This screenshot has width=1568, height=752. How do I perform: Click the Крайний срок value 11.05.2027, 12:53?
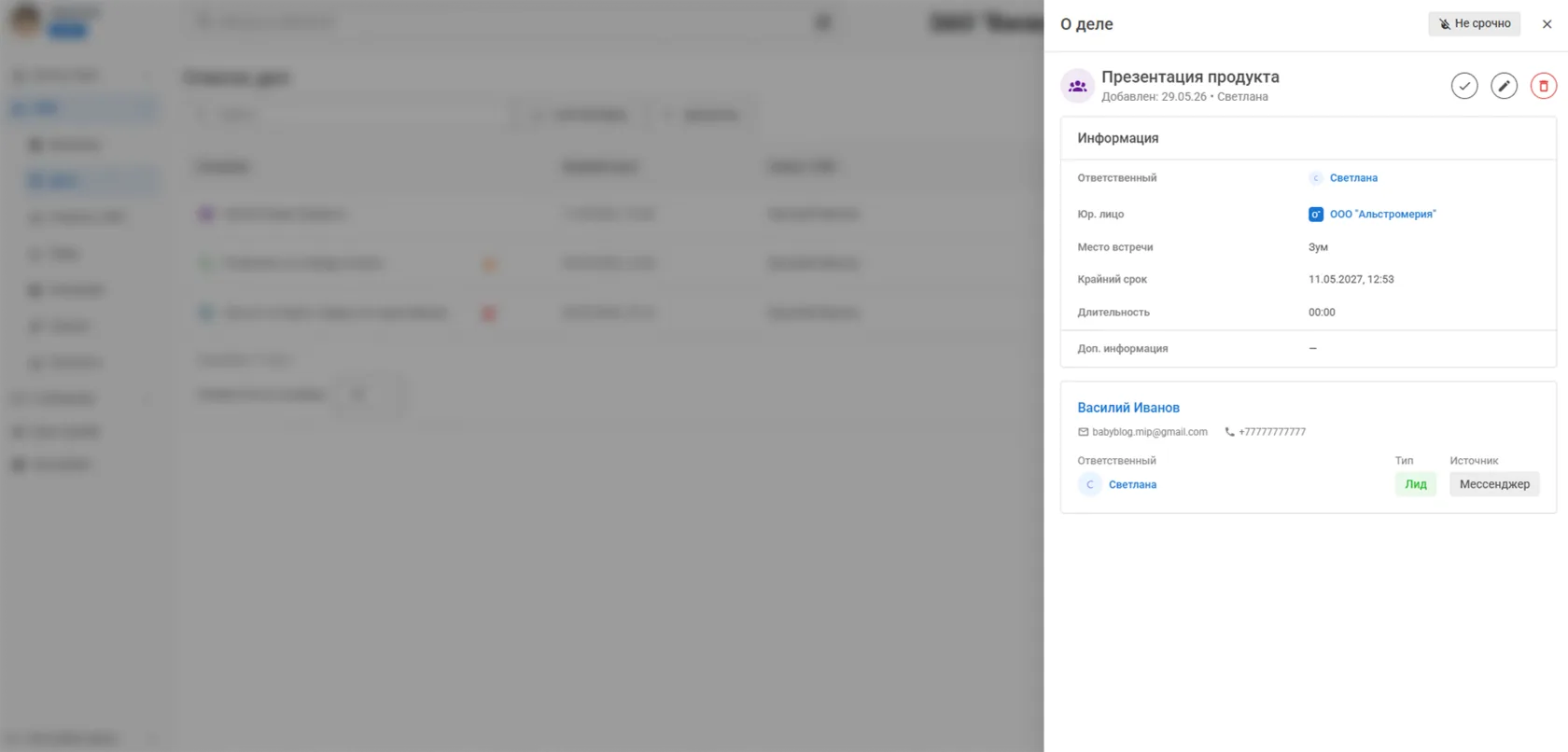(x=1351, y=280)
